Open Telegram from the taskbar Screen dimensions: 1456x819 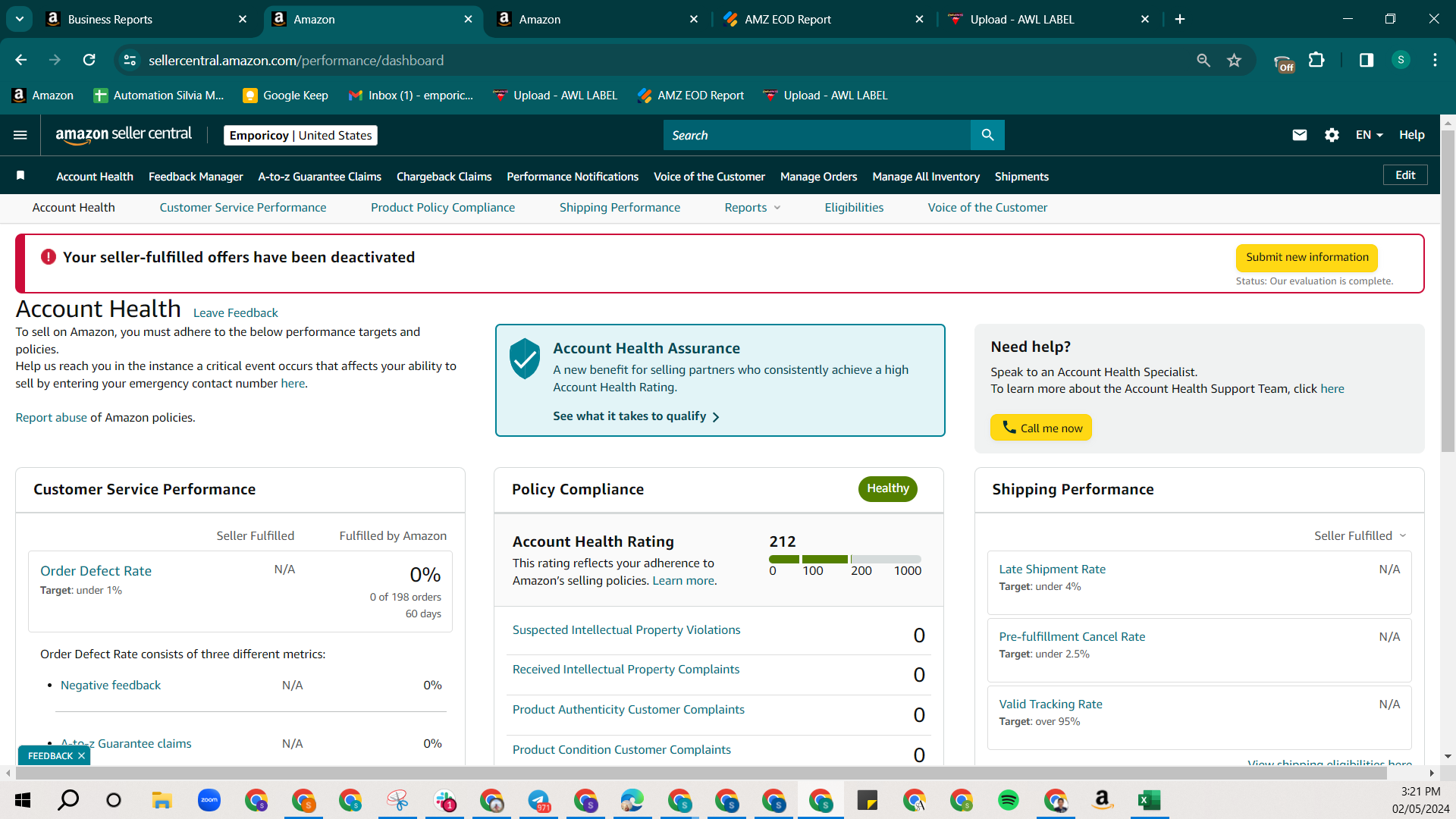tap(538, 800)
